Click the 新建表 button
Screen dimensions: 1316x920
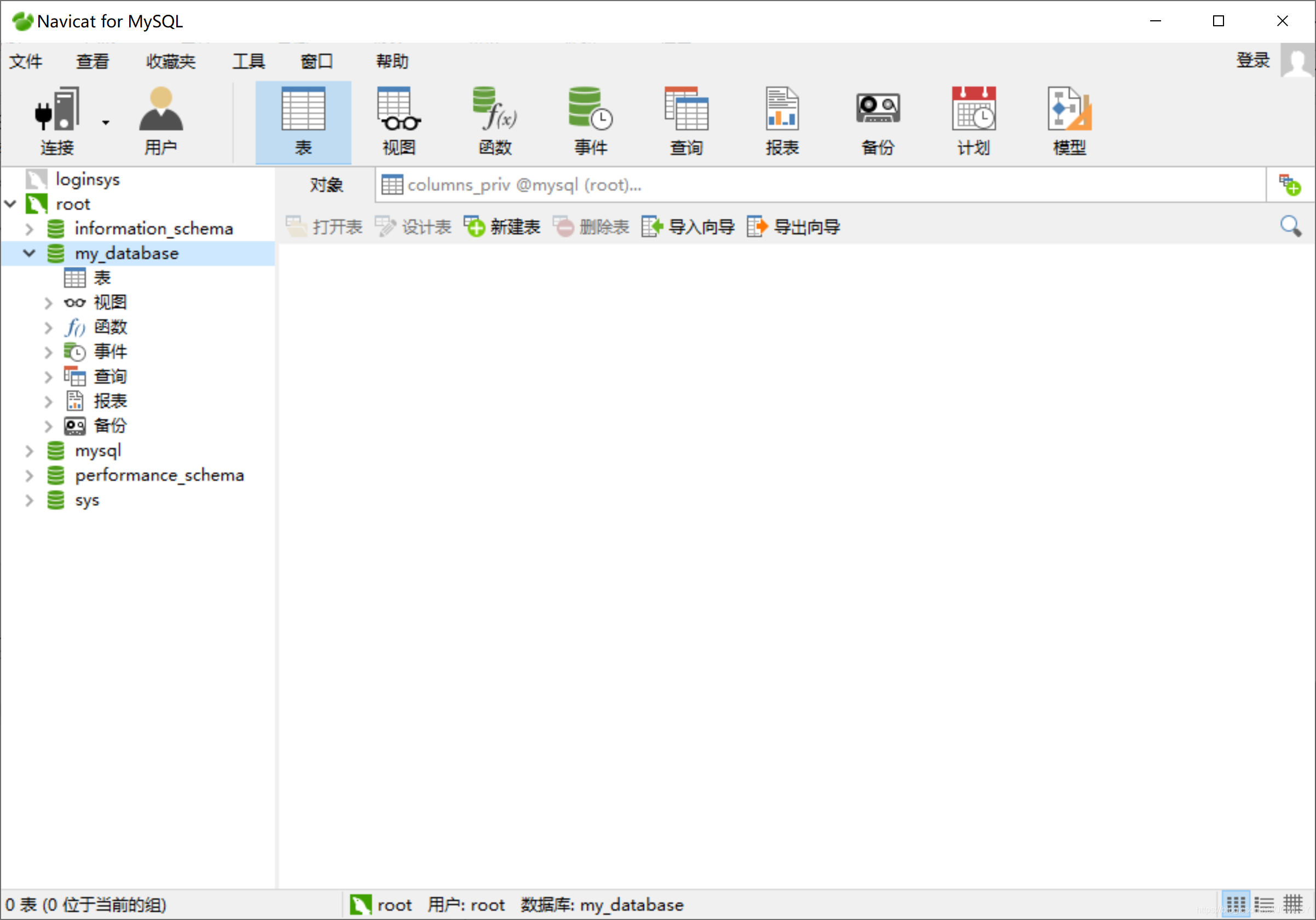pos(502,226)
